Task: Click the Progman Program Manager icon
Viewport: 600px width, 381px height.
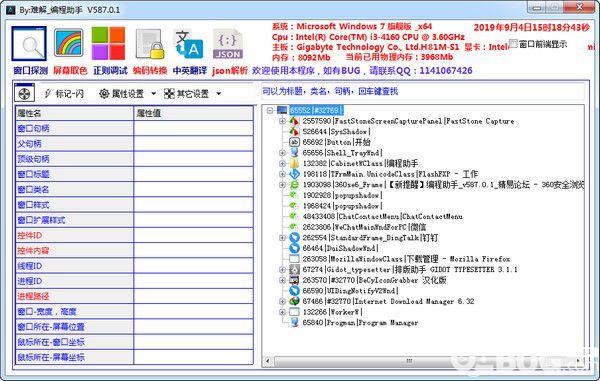Action: point(294,322)
